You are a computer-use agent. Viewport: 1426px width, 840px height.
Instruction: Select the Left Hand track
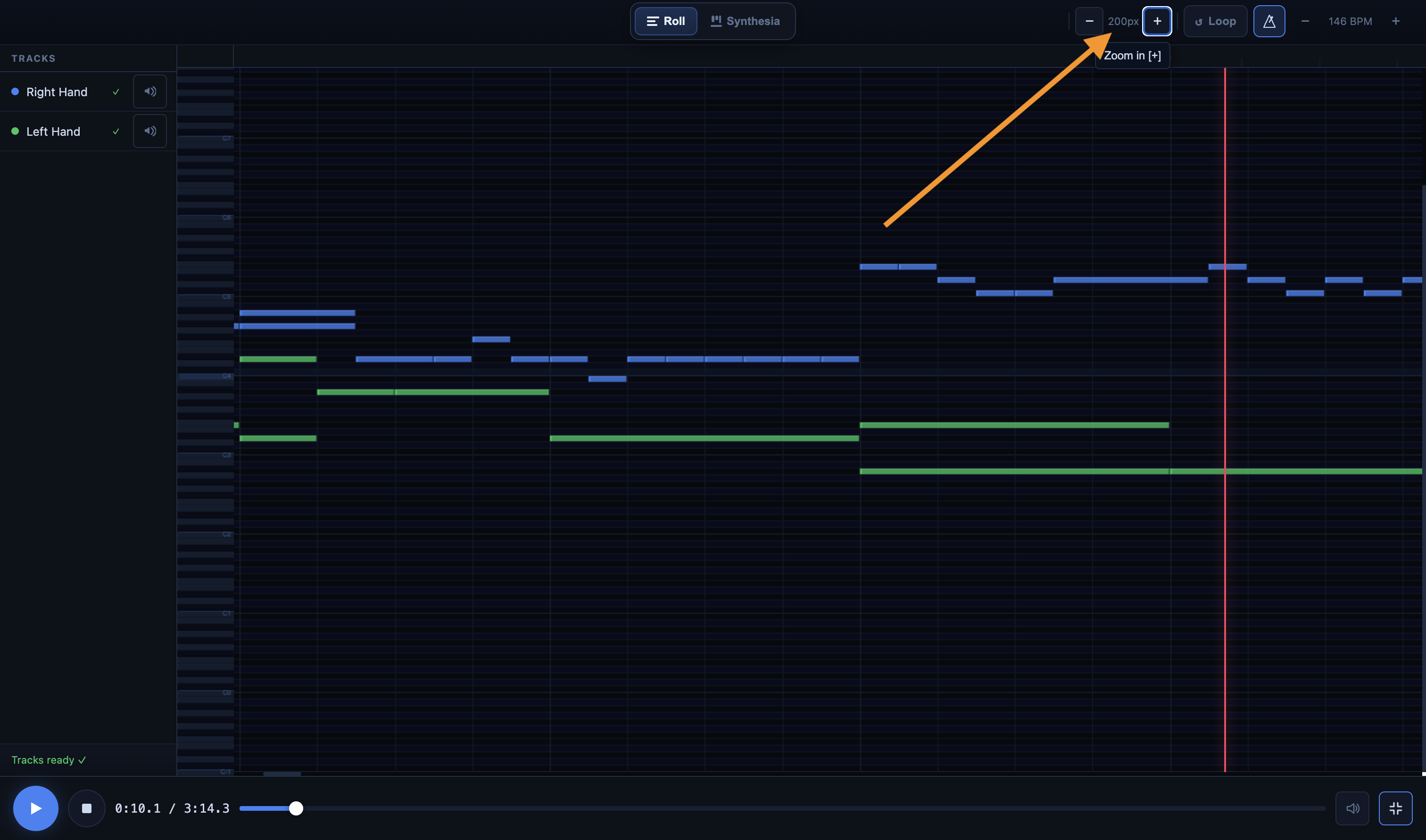click(53, 132)
